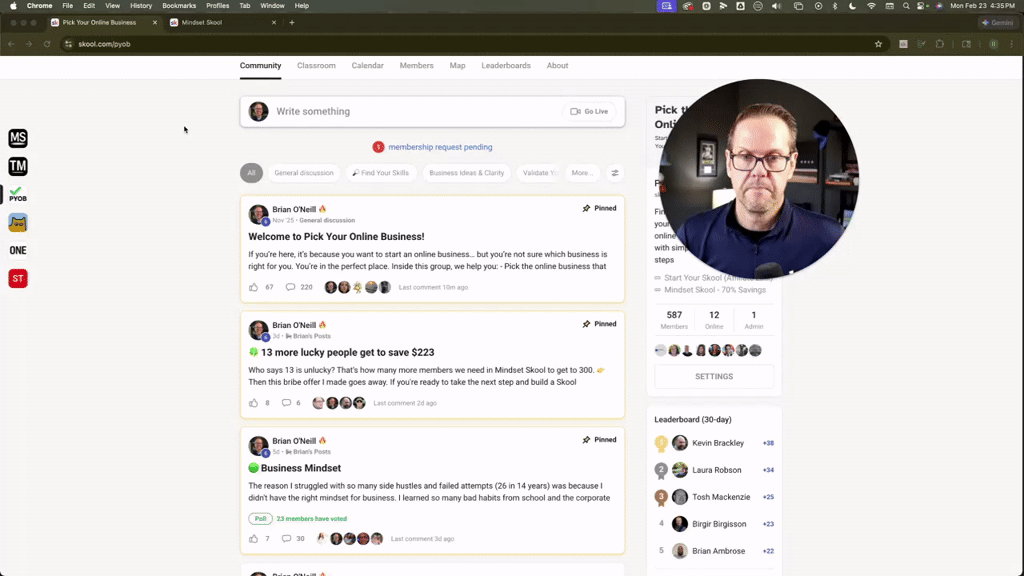Open the MS community sidebar icon
The height and width of the screenshot is (576, 1024).
18,138
